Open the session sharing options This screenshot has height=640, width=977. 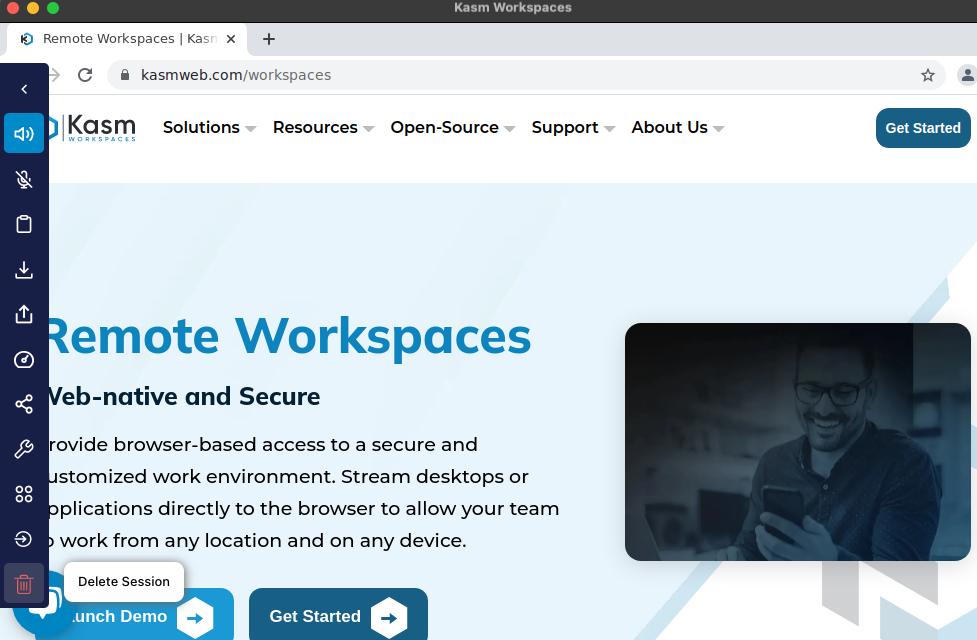[x=24, y=404]
